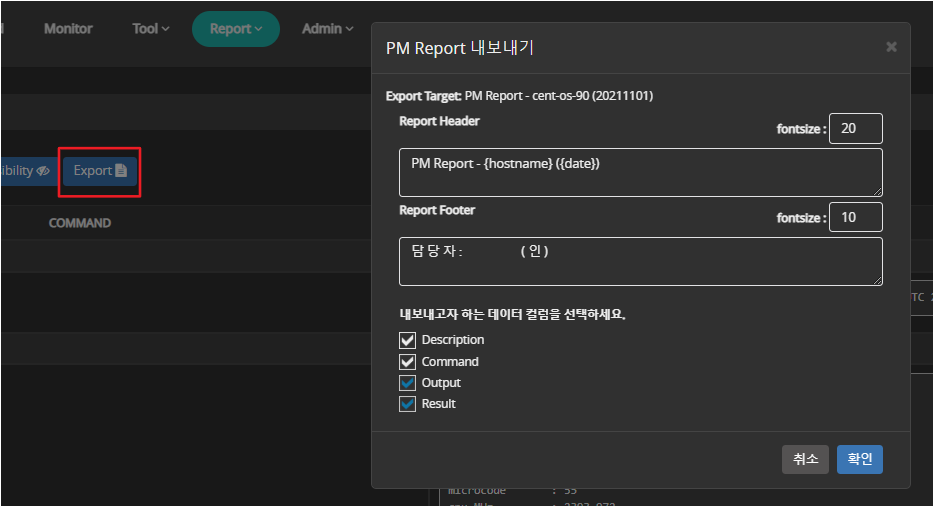Click the Report Footer fontsize field
937x506 pixels.
[855, 217]
